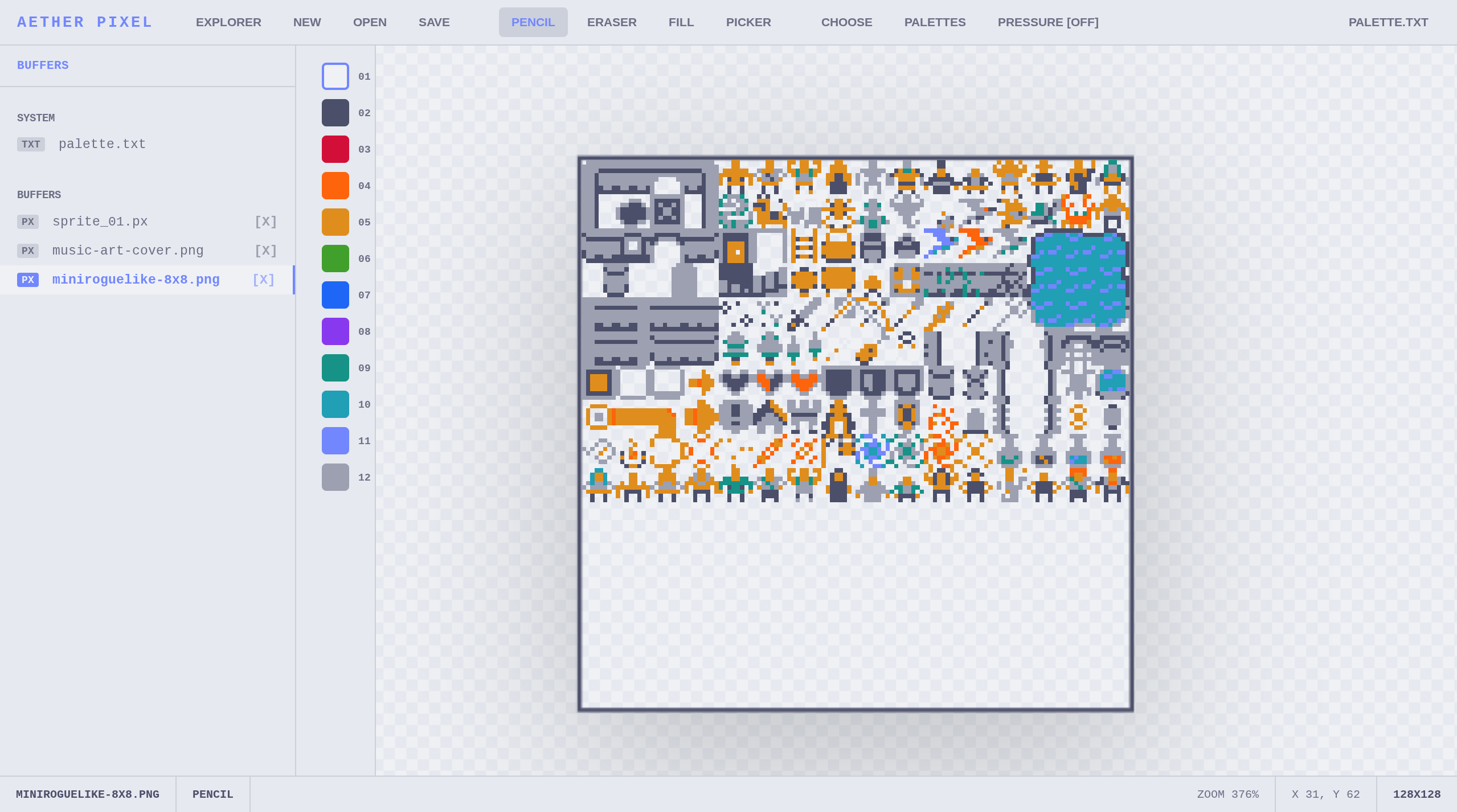
Task: Select the Fill tool
Action: [681, 22]
